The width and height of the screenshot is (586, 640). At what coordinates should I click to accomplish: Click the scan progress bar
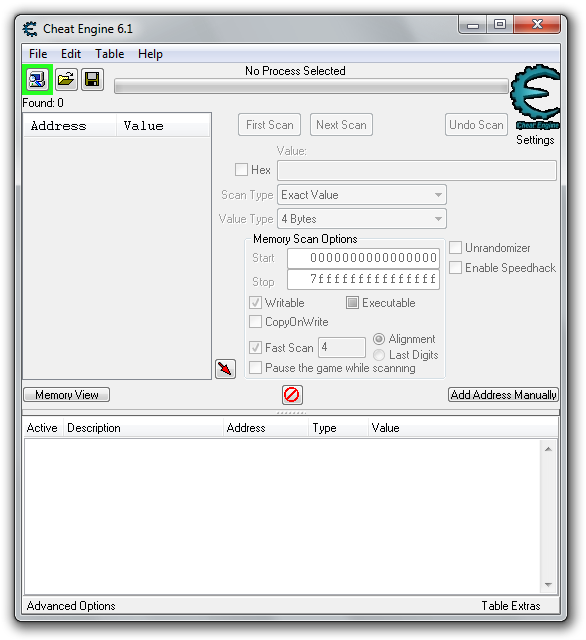tap(311, 87)
